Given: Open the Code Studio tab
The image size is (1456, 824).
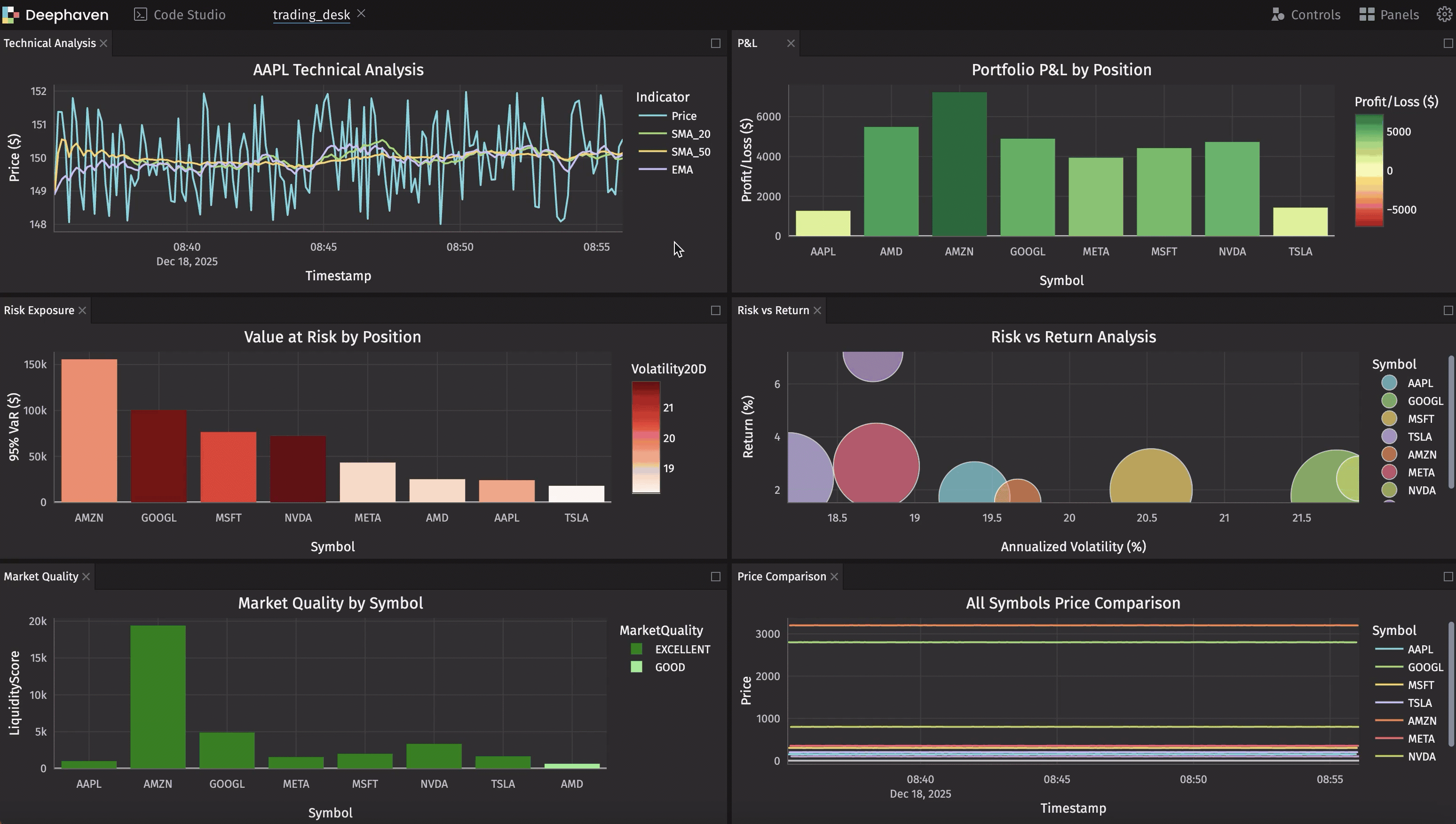Looking at the screenshot, I should click(x=180, y=15).
